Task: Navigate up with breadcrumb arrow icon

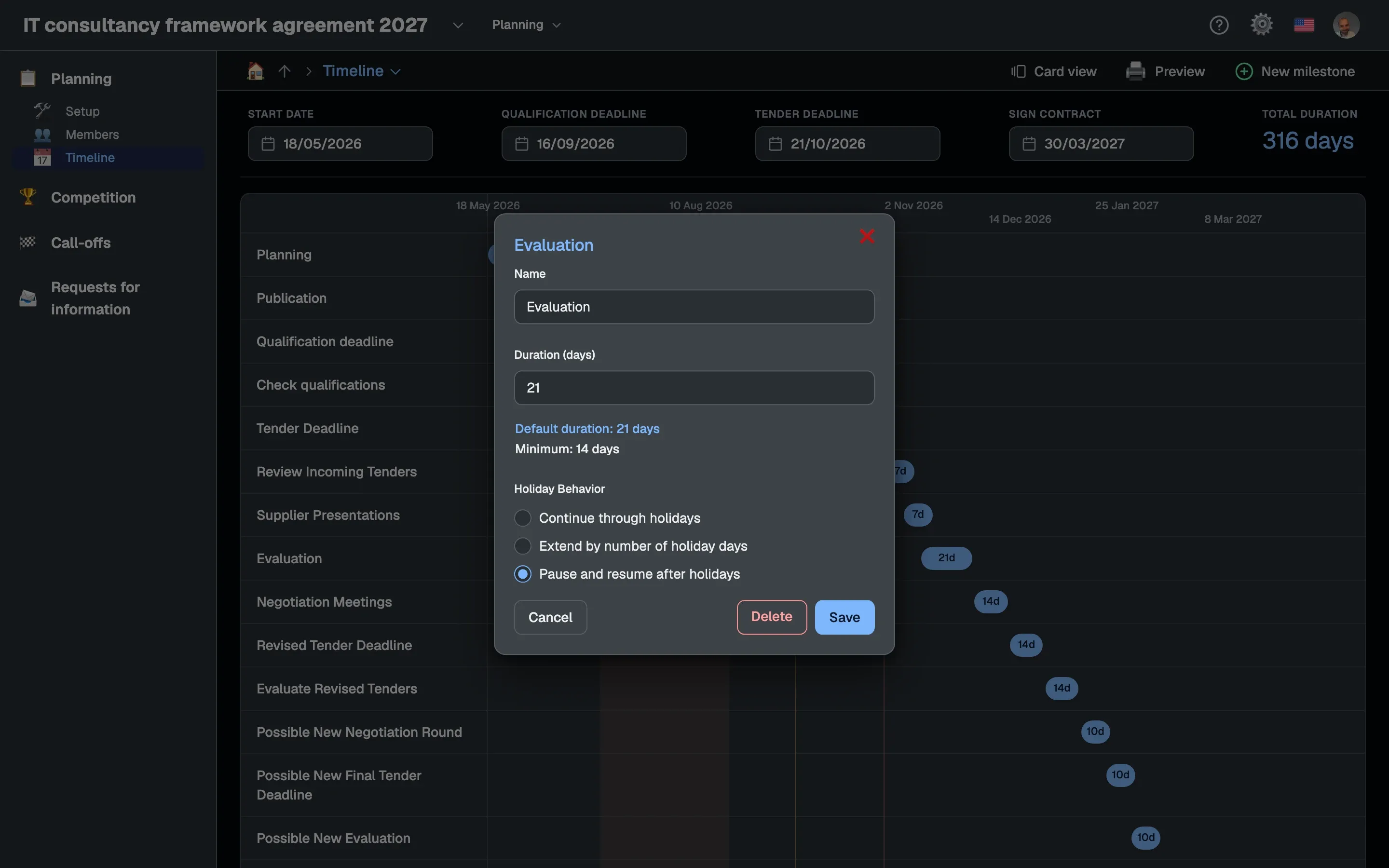Action: 284,71
